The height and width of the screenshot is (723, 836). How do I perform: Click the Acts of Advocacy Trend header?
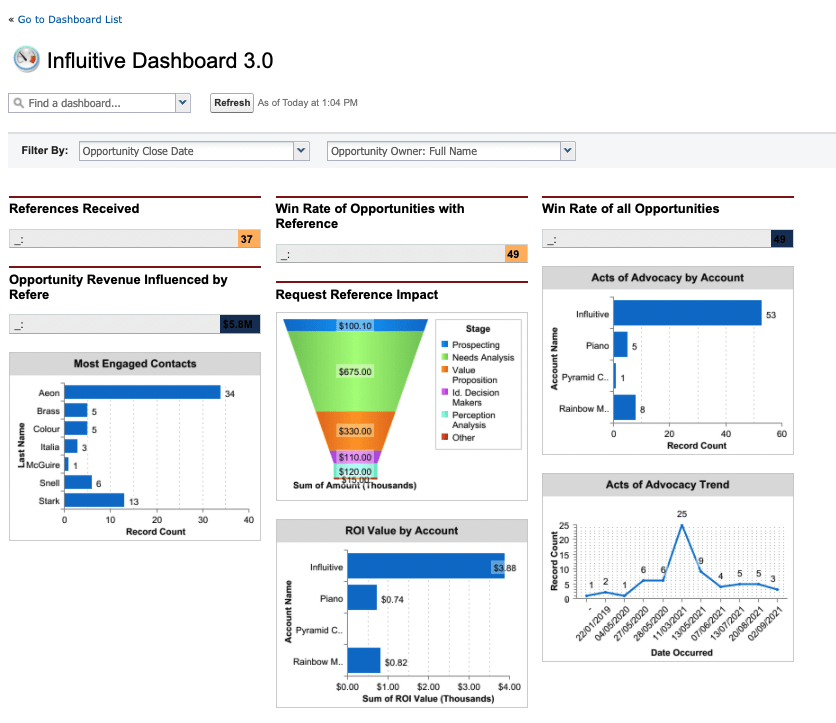click(x=668, y=485)
